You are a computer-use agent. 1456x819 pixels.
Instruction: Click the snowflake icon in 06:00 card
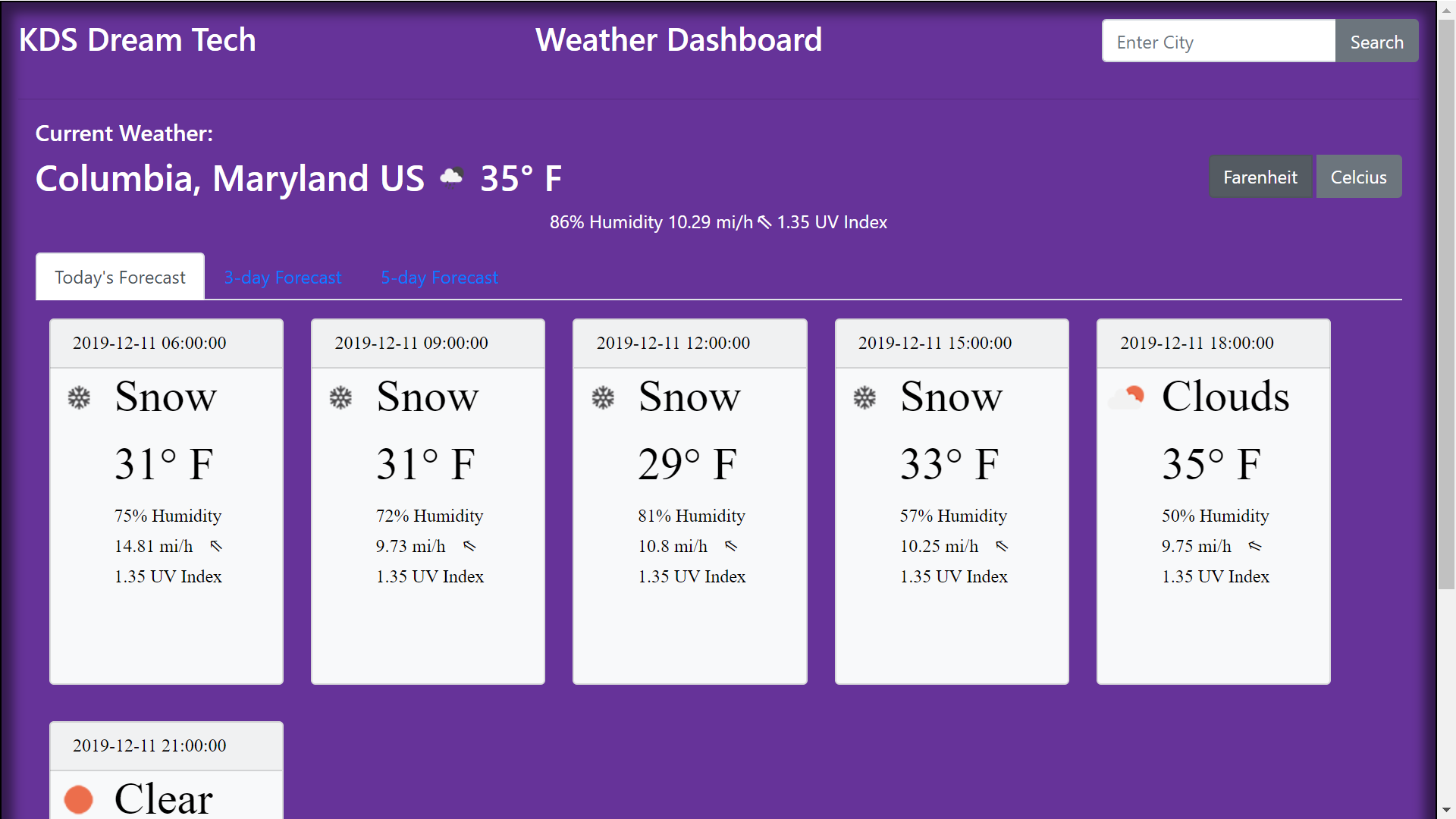[79, 397]
